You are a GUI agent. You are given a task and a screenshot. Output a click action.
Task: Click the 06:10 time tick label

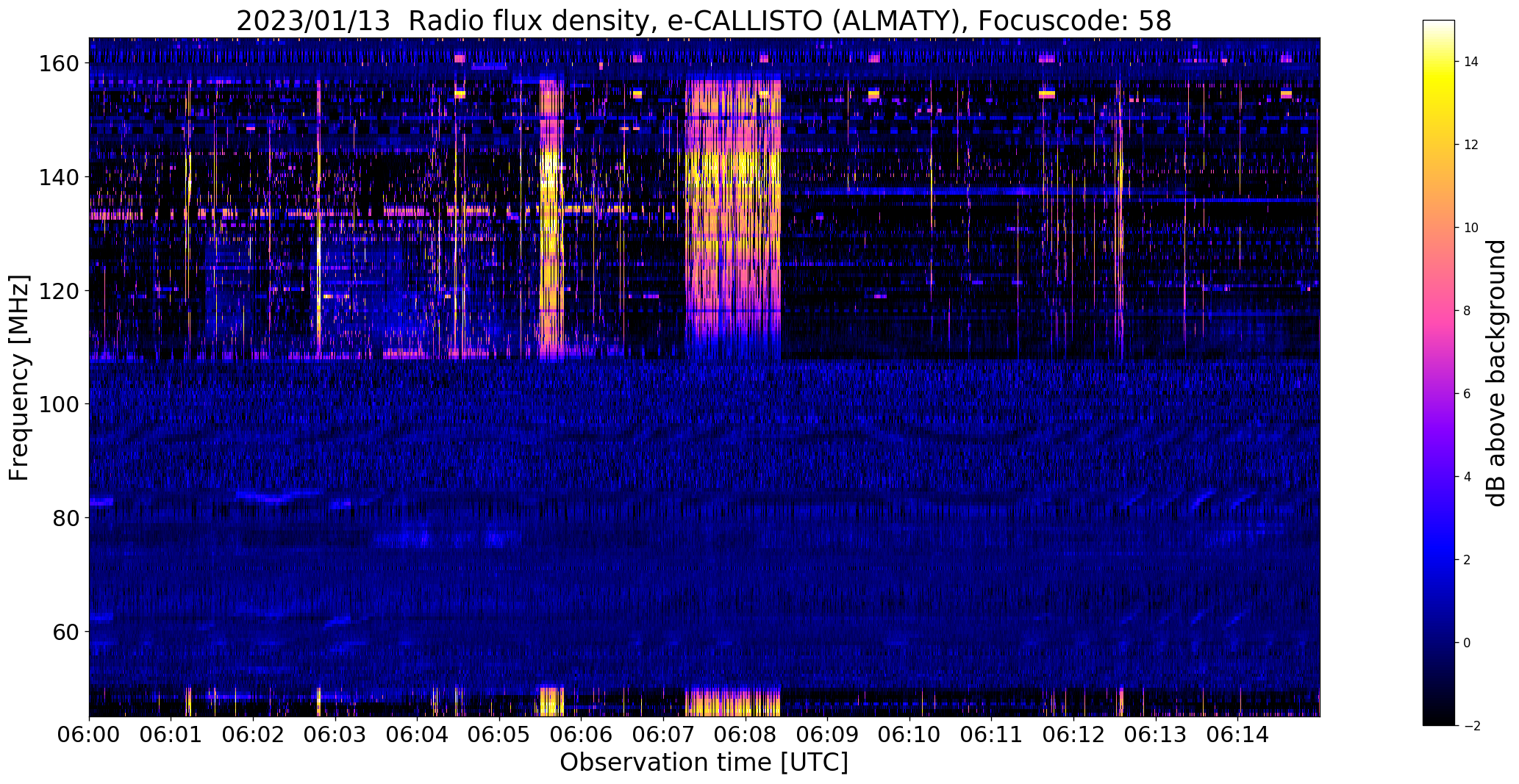[x=909, y=733]
